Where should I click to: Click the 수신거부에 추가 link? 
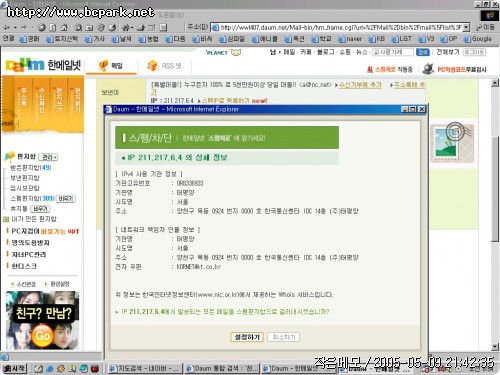[x=360, y=85]
